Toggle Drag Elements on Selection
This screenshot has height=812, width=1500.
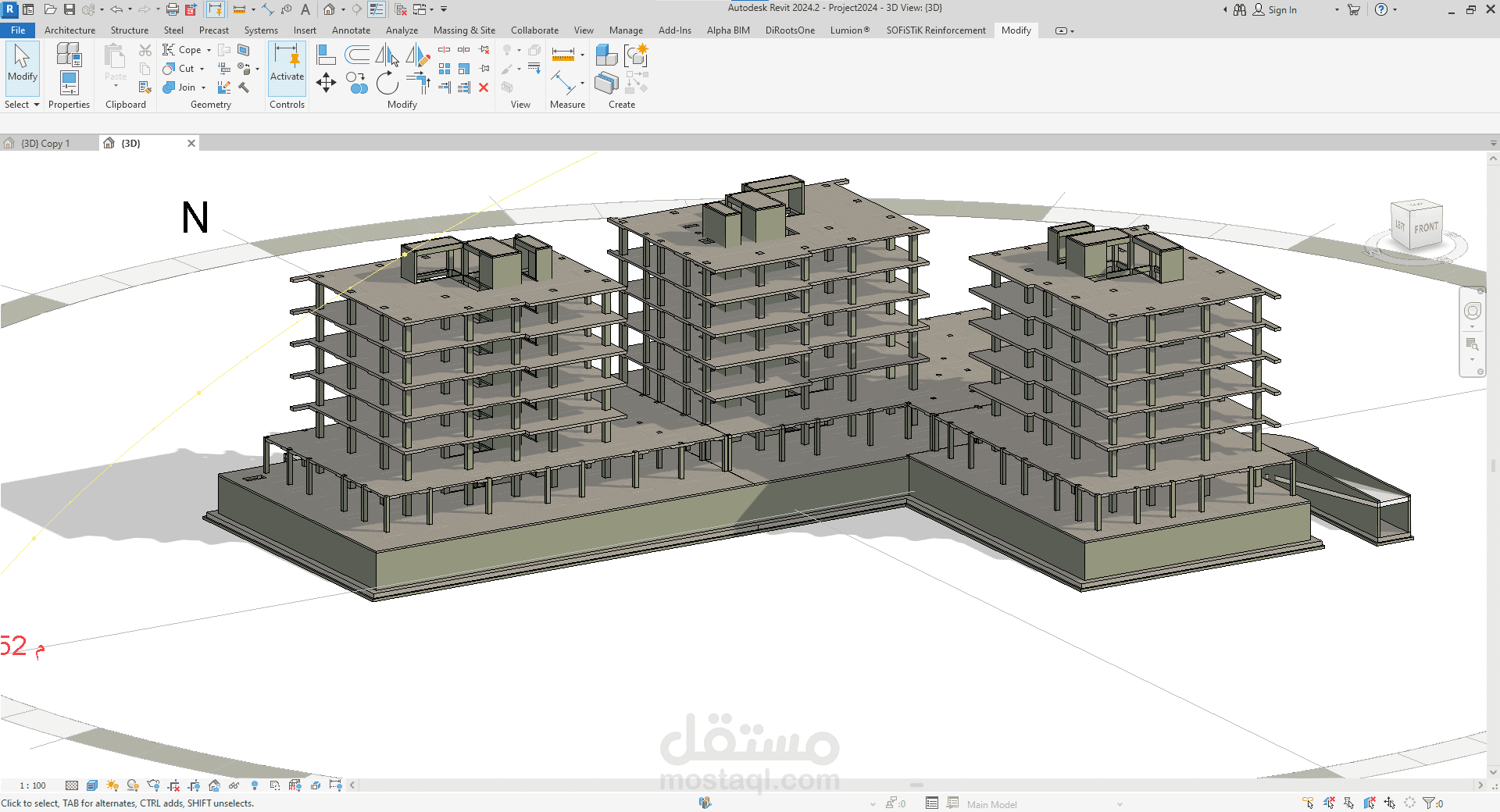click(1390, 803)
